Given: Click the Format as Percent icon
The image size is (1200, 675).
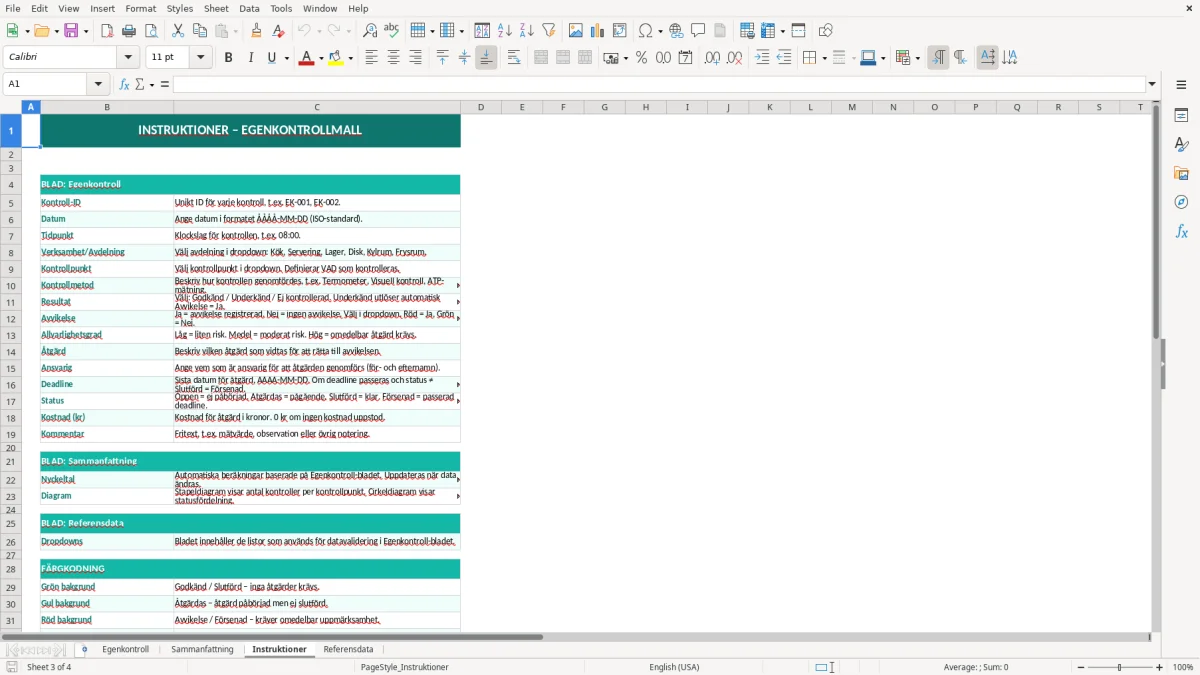Looking at the screenshot, I should point(642,58).
